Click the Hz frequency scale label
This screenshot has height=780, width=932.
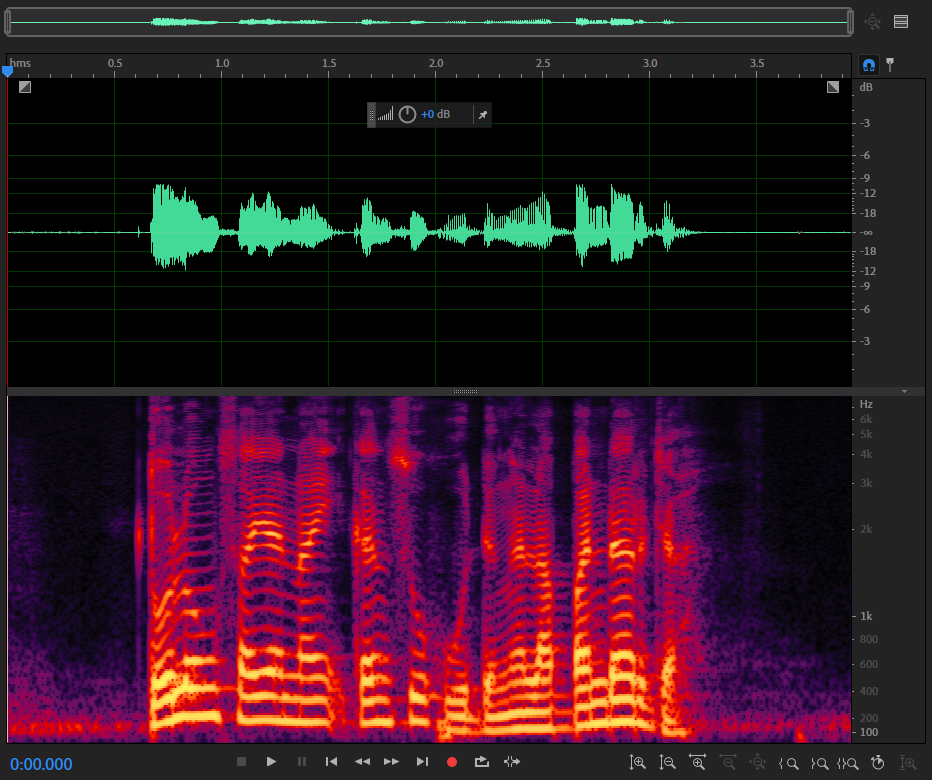pyautogui.click(x=866, y=404)
